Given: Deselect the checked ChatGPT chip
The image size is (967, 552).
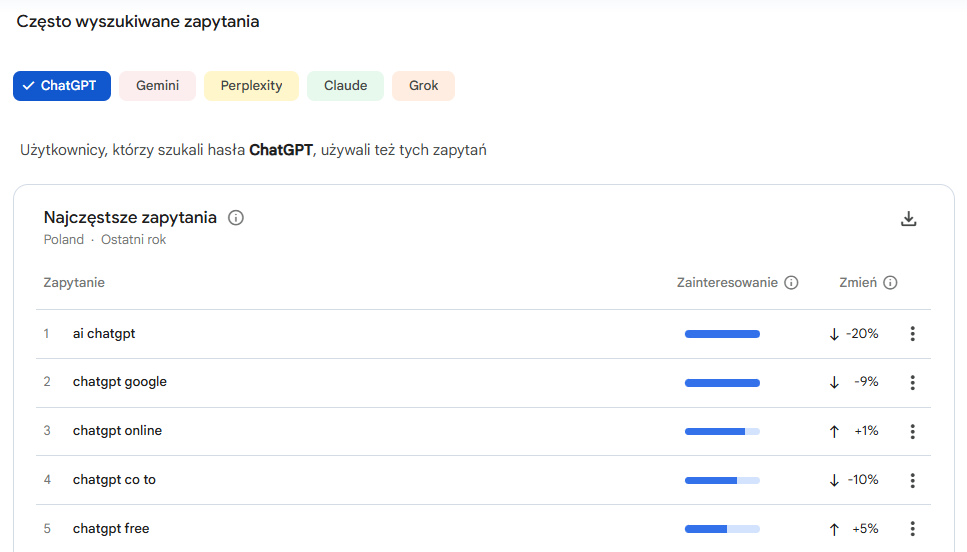Looking at the screenshot, I should point(61,86).
